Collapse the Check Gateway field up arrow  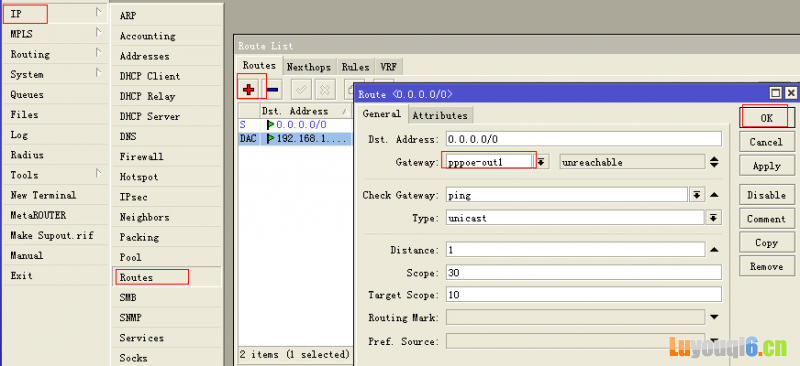[x=714, y=194]
